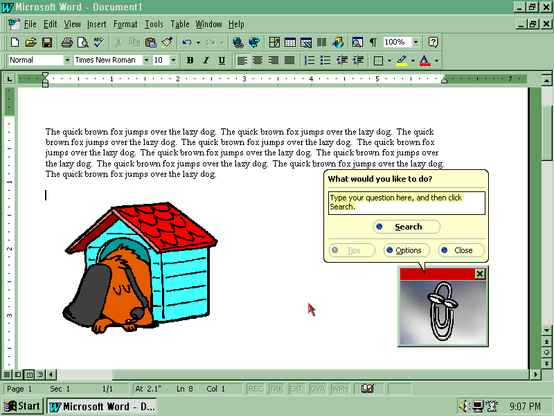Open the Borders dropdown arrow
The width and height of the screenshot is (554, 416).
[389, 60]
